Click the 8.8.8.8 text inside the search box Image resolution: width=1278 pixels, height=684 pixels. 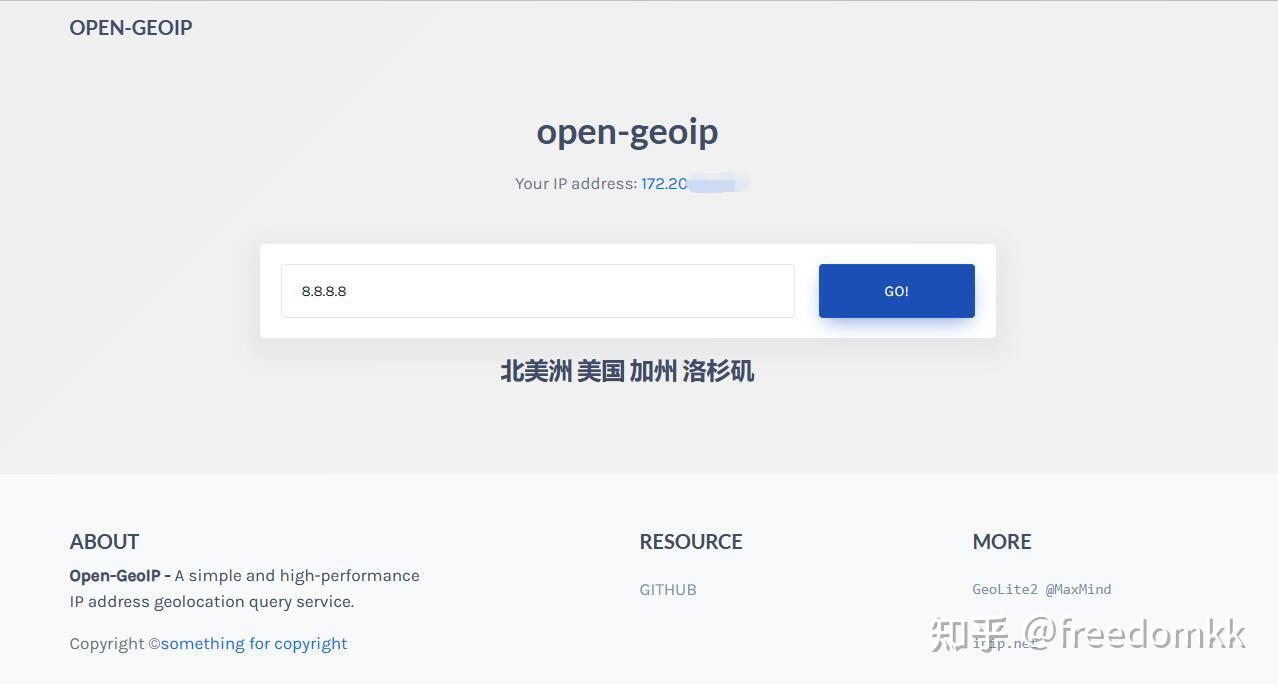click(x=324, y=291)
